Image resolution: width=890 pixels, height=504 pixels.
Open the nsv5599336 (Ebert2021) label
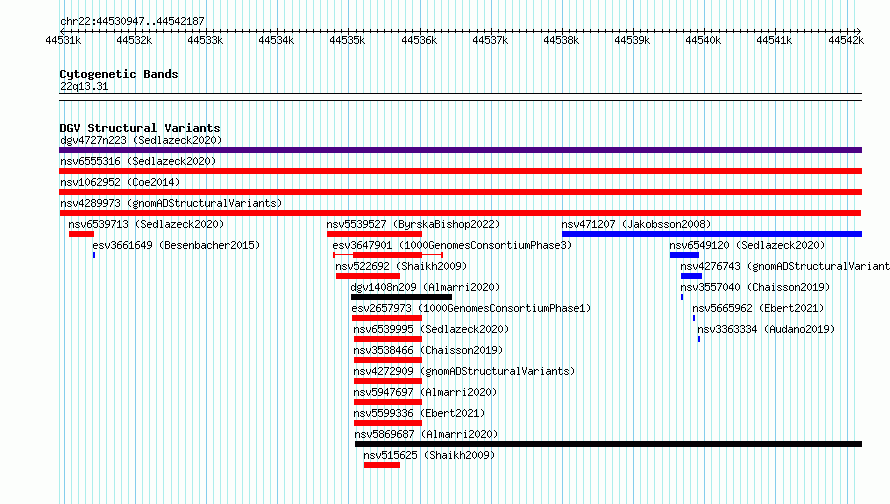click(x=419, y=413)
